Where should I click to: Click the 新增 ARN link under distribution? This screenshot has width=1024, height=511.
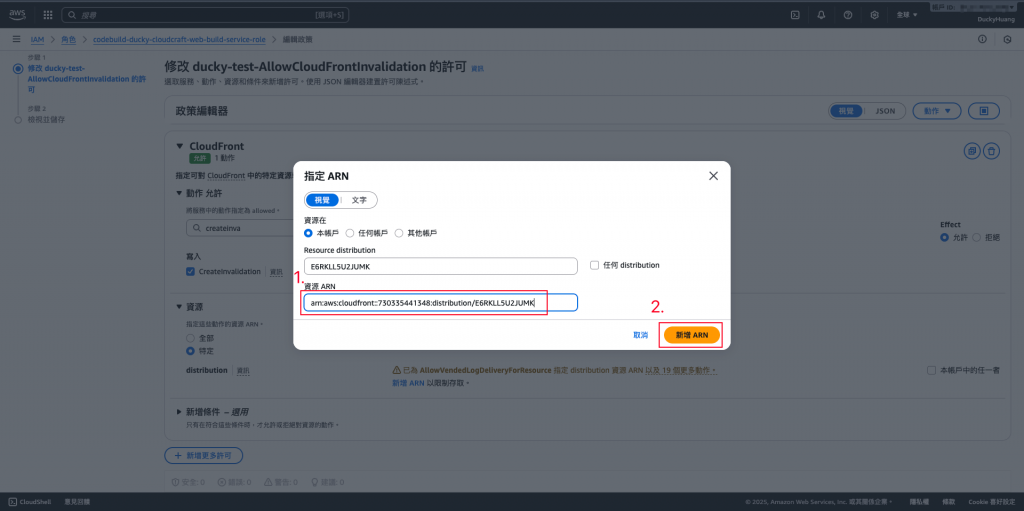point(408,382)
